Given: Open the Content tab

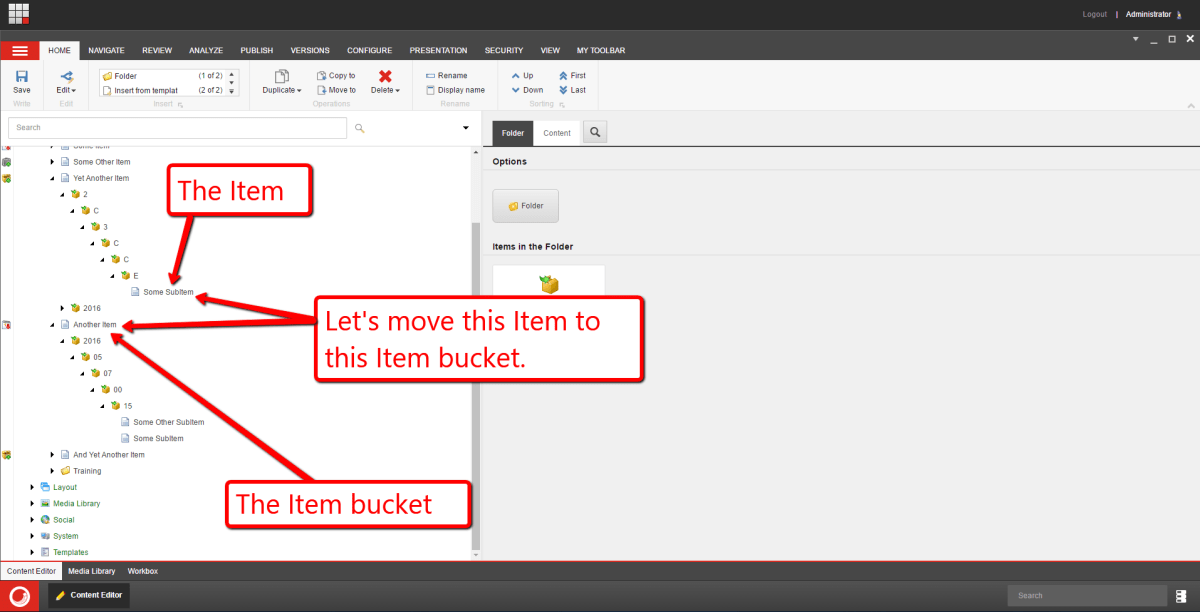Looking at the screenshot, I should tap(557, 133).
